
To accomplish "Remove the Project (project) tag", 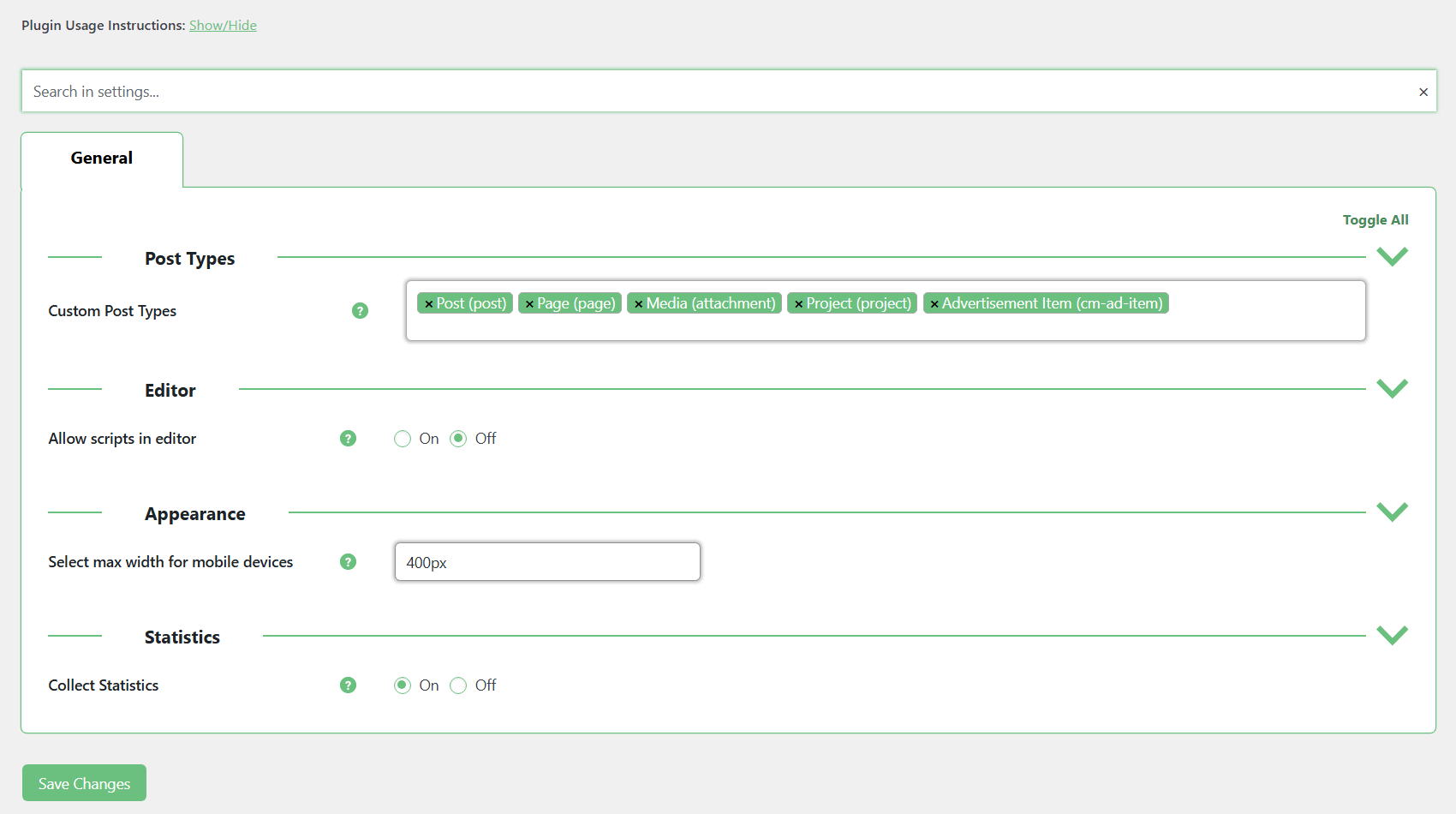I will point(798,304).
